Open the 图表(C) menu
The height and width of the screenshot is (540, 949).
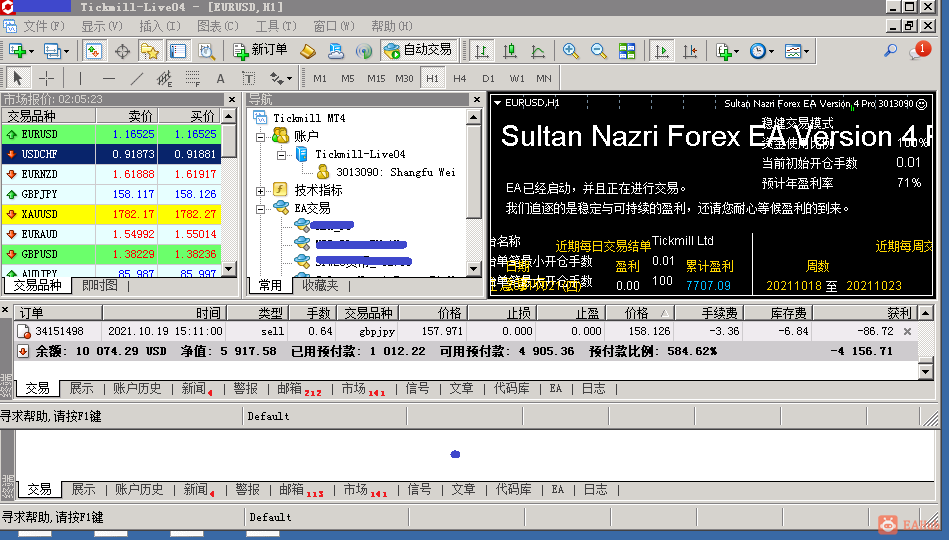click(x=217, y=26)
